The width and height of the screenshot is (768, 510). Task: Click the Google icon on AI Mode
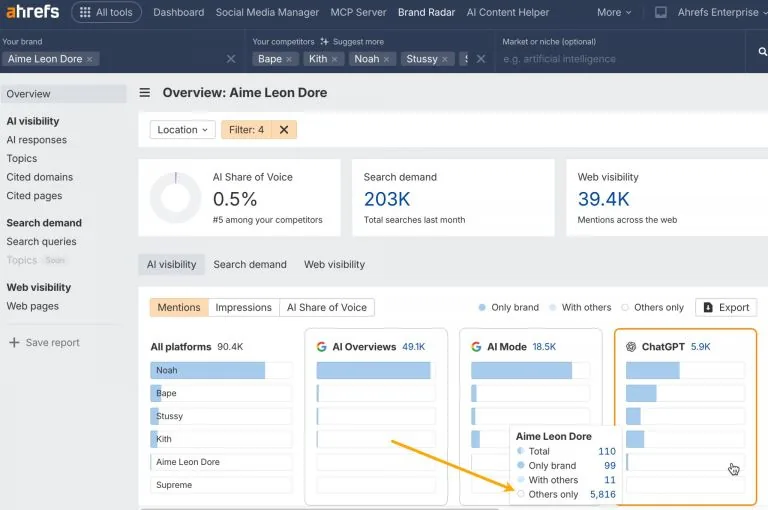476,347
